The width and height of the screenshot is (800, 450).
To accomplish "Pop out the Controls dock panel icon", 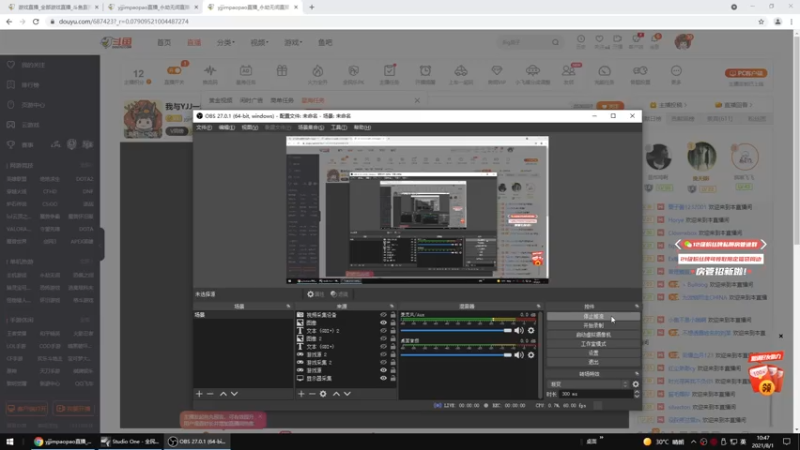I will pos(637,306).
